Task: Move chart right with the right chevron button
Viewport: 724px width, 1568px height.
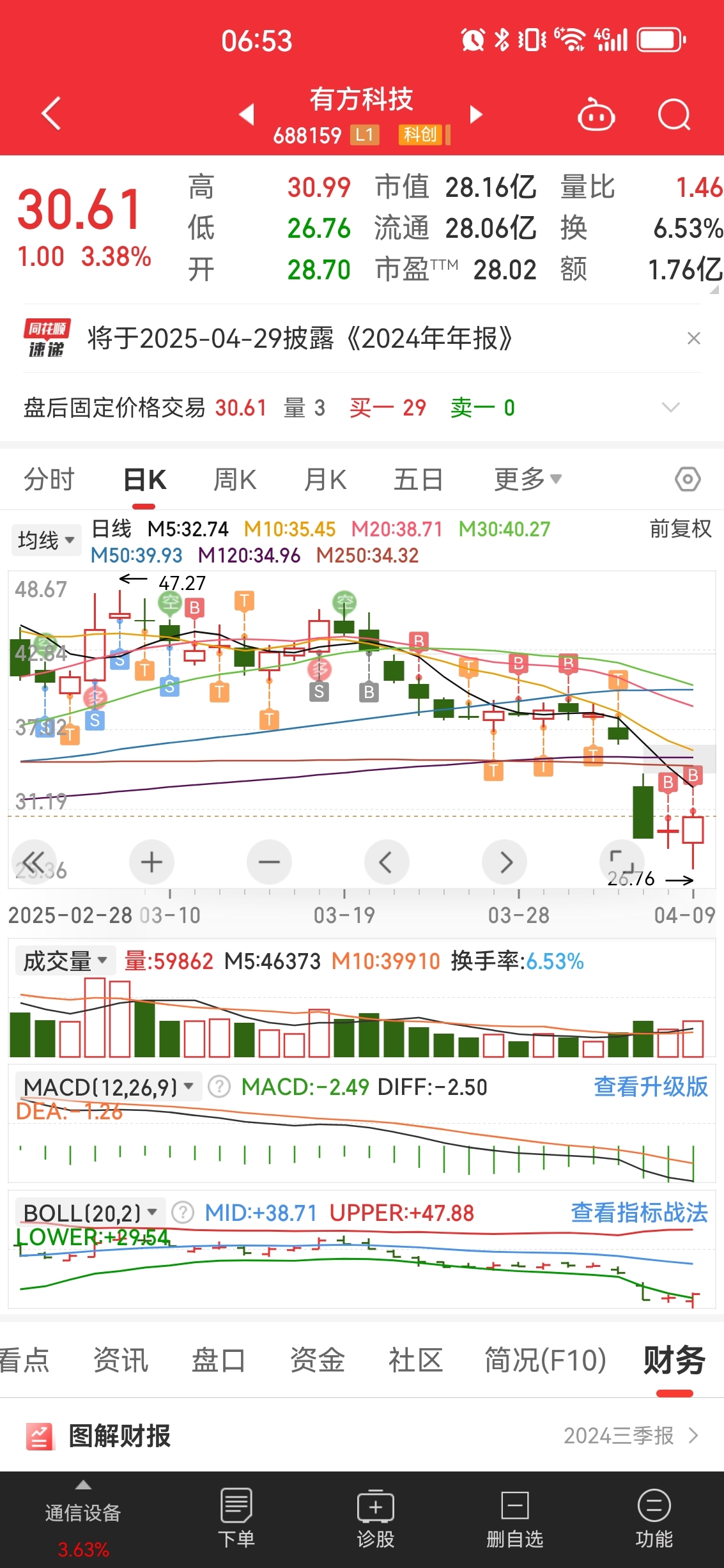Action: tap(504, 862)
